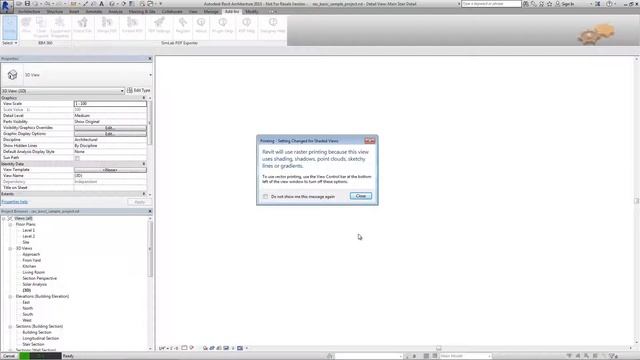The image size is (640, 360).
Task: Open the Structure ribbon tab
Action: (x=55, y=11)
